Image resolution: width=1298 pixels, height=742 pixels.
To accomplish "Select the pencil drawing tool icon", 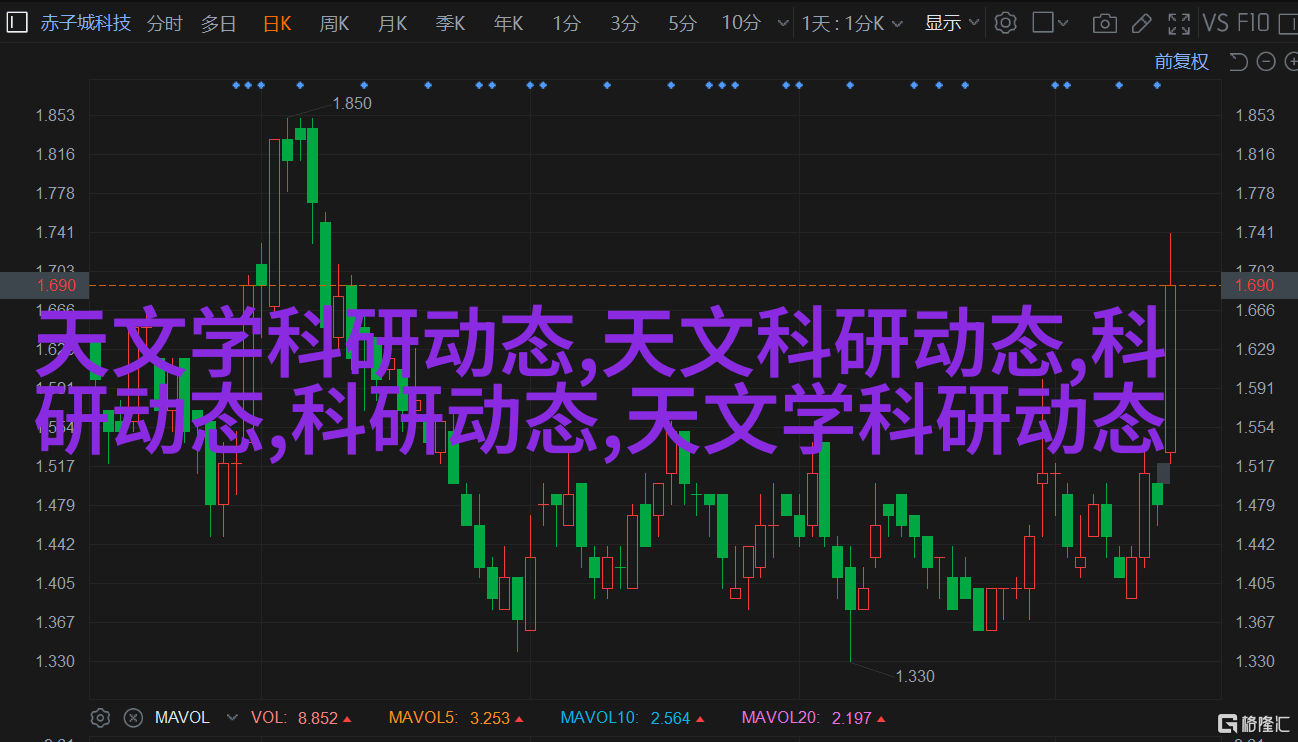I will pos(1141,23).
